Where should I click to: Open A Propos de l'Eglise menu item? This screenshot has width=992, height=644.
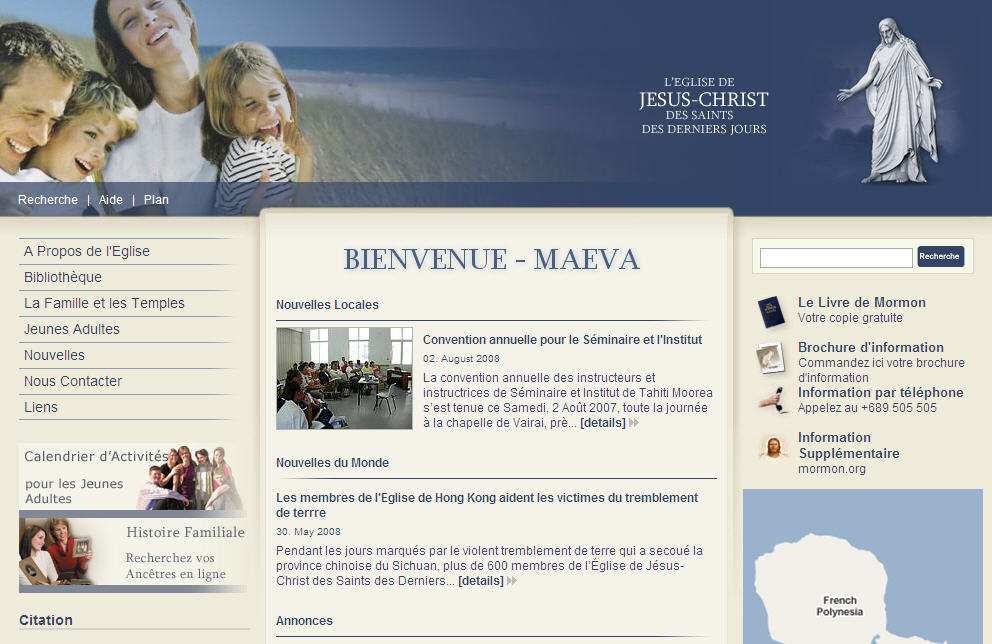pos(87,251)
